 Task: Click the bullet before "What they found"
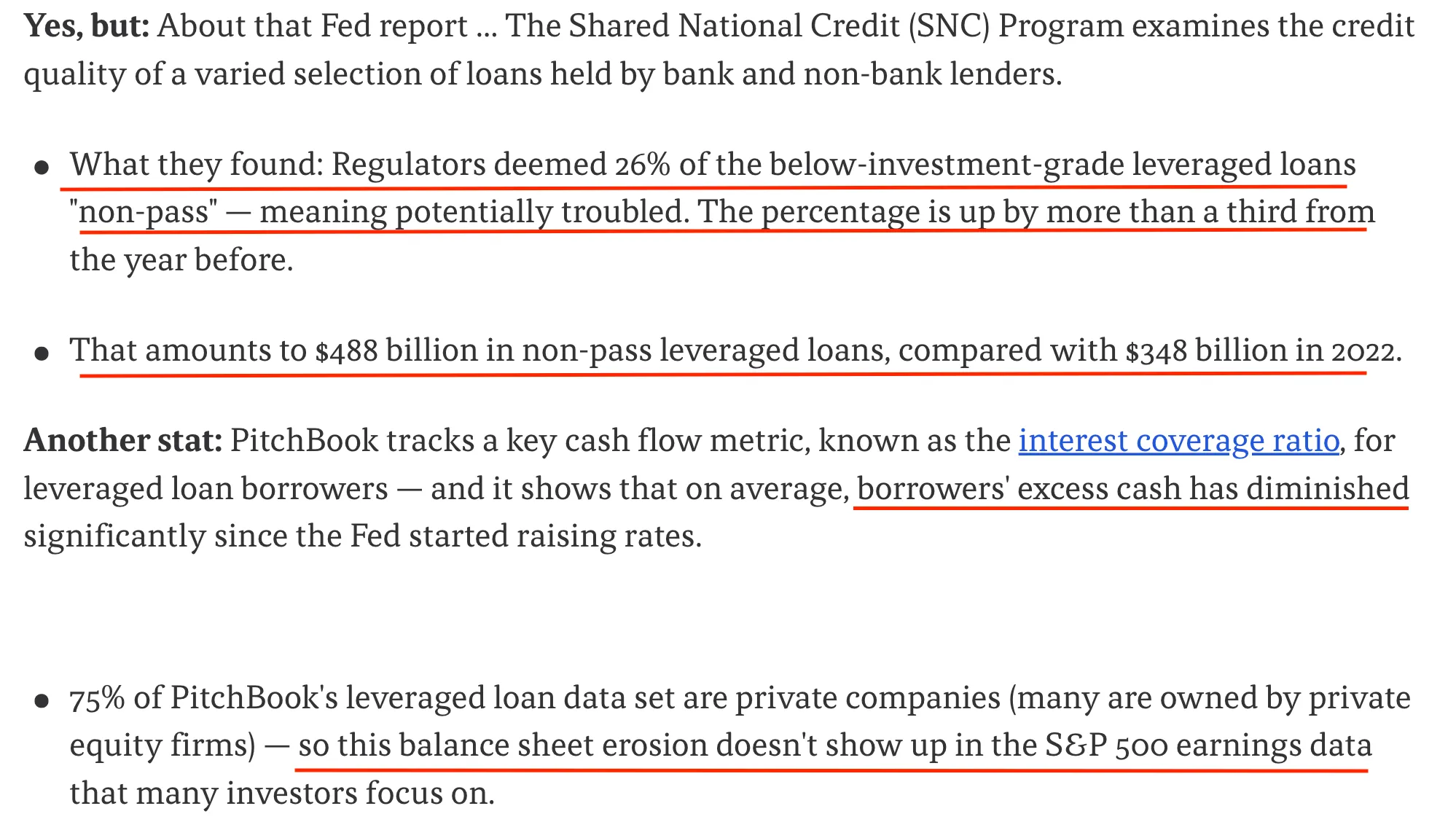click(42, 168)
